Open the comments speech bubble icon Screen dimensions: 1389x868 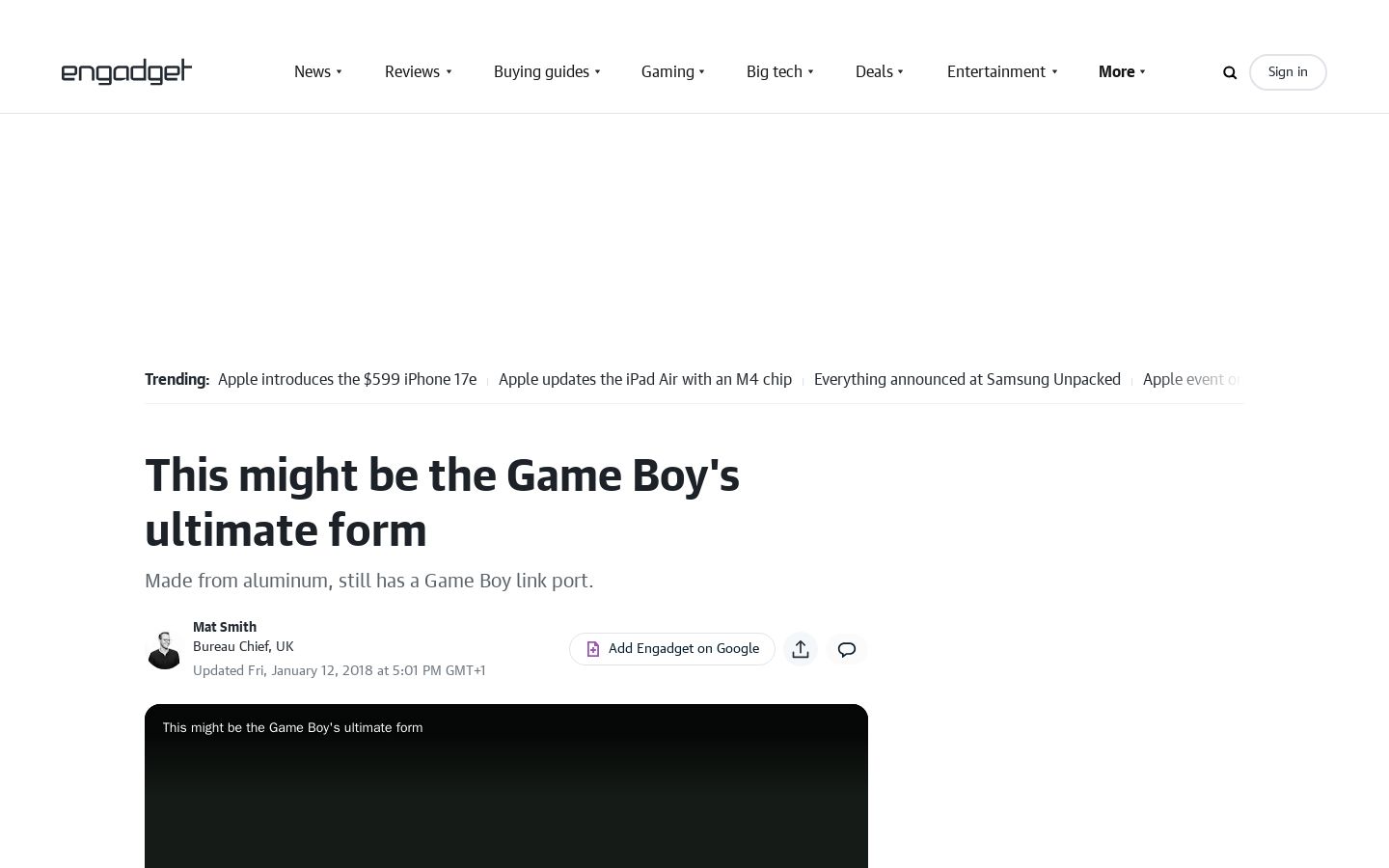tap(847, 649)
